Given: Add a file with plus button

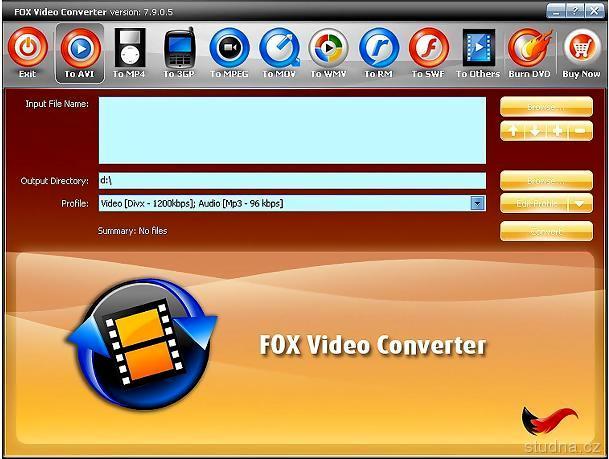Looking at the screenshot, I should click(x=557, y=131).
